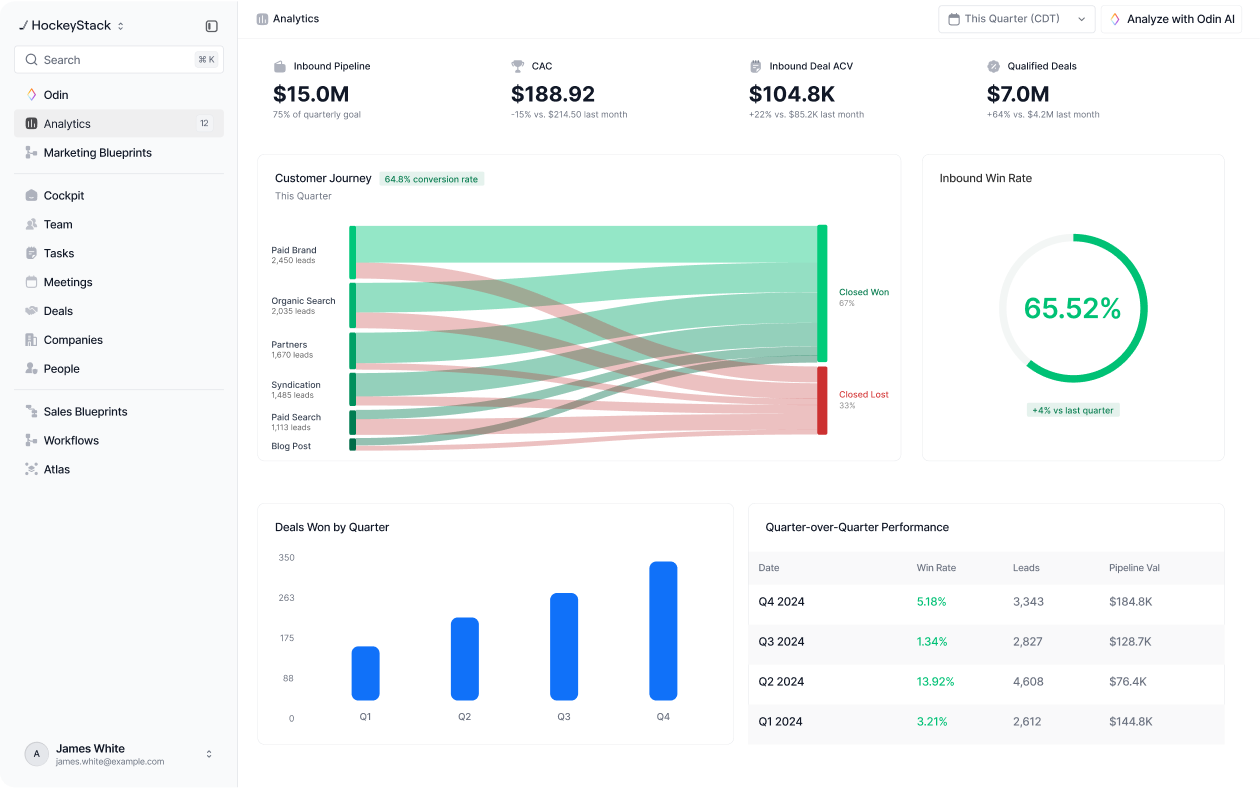Open the Meetings calendar icon
The image size is (1260, 788).
coord(32,283)
